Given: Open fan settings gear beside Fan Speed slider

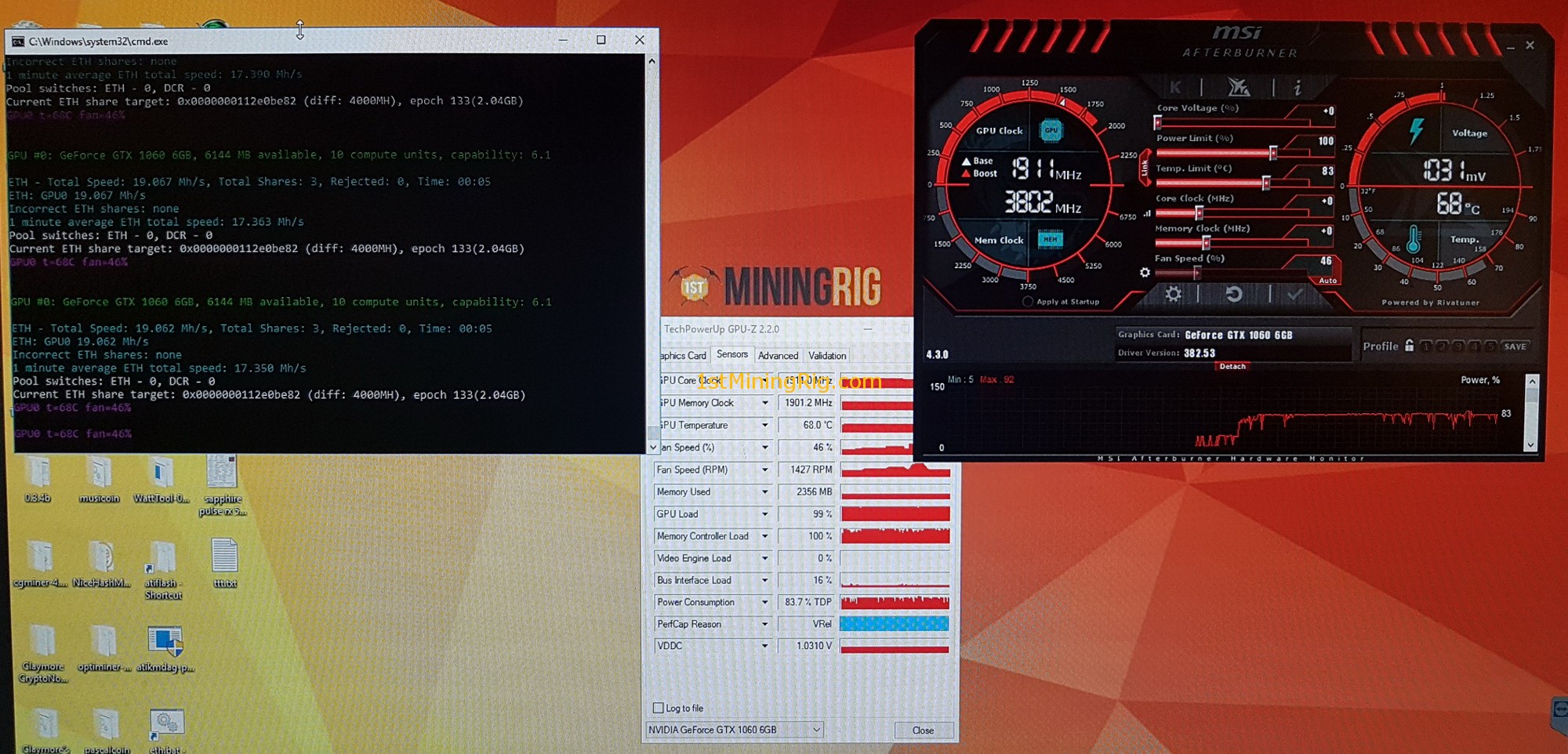Looking at the screenshot, I should click(x=1145, y=272).
